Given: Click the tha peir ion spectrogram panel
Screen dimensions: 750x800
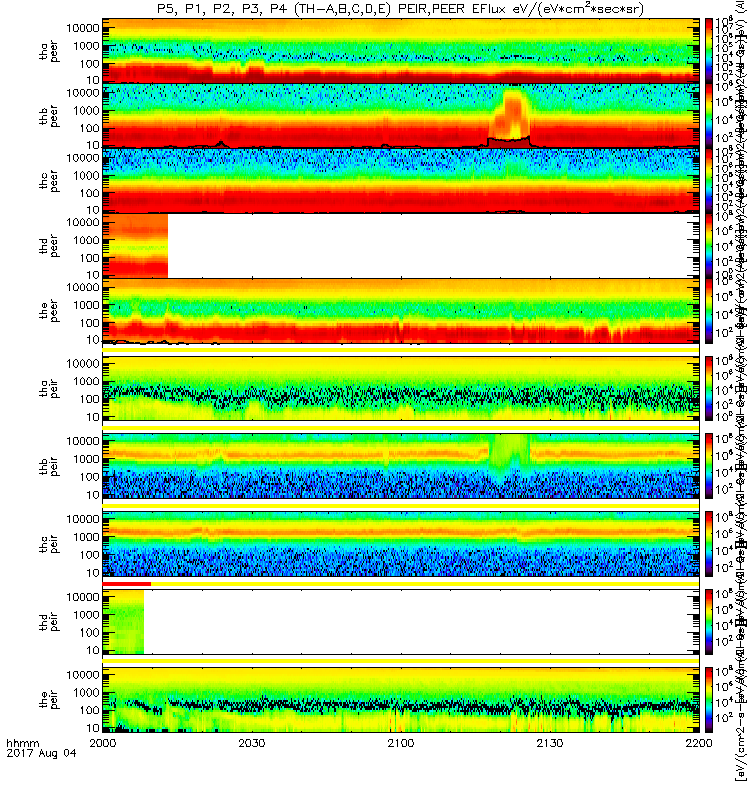Looking at the screenshot, I should click(x=401, y=388).
